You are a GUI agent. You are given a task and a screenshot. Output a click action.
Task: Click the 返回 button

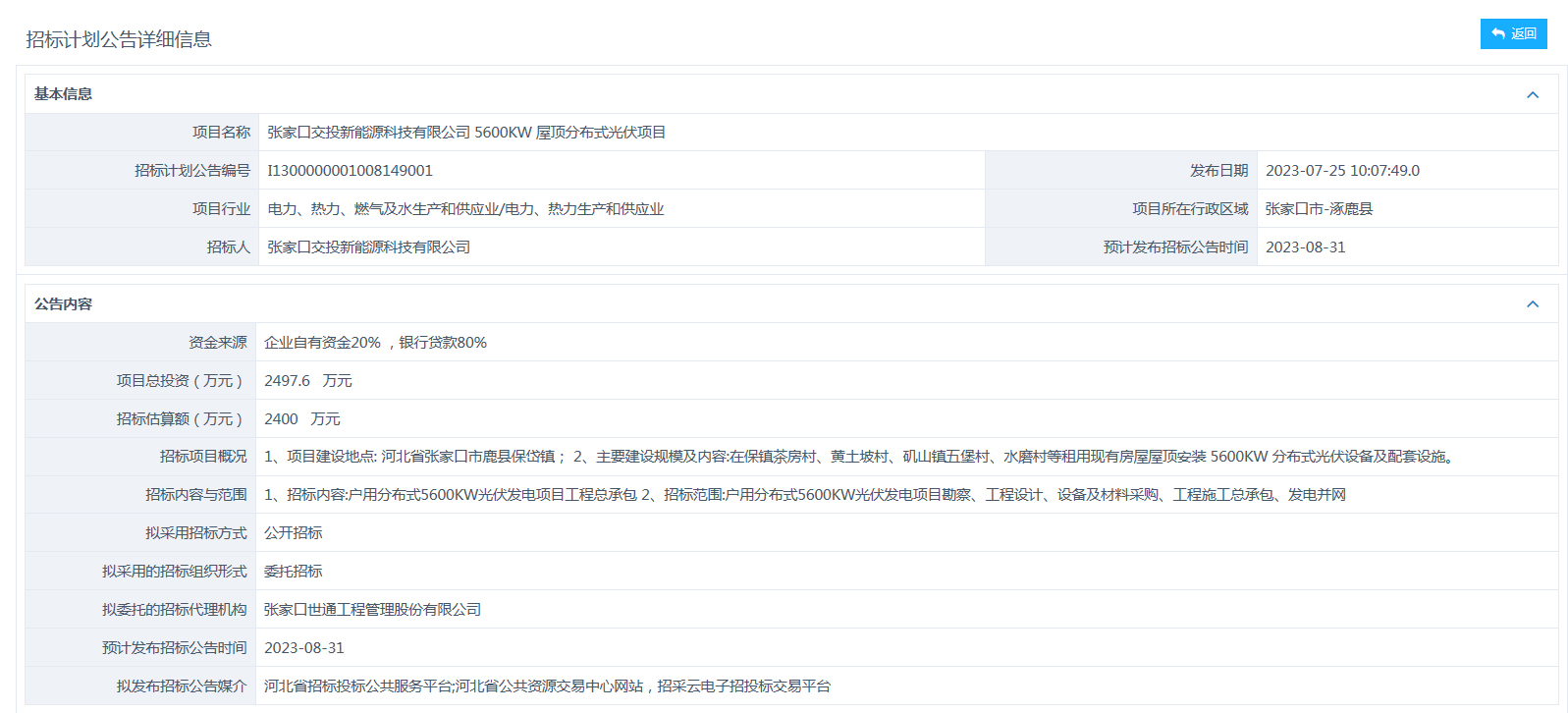1513,33
